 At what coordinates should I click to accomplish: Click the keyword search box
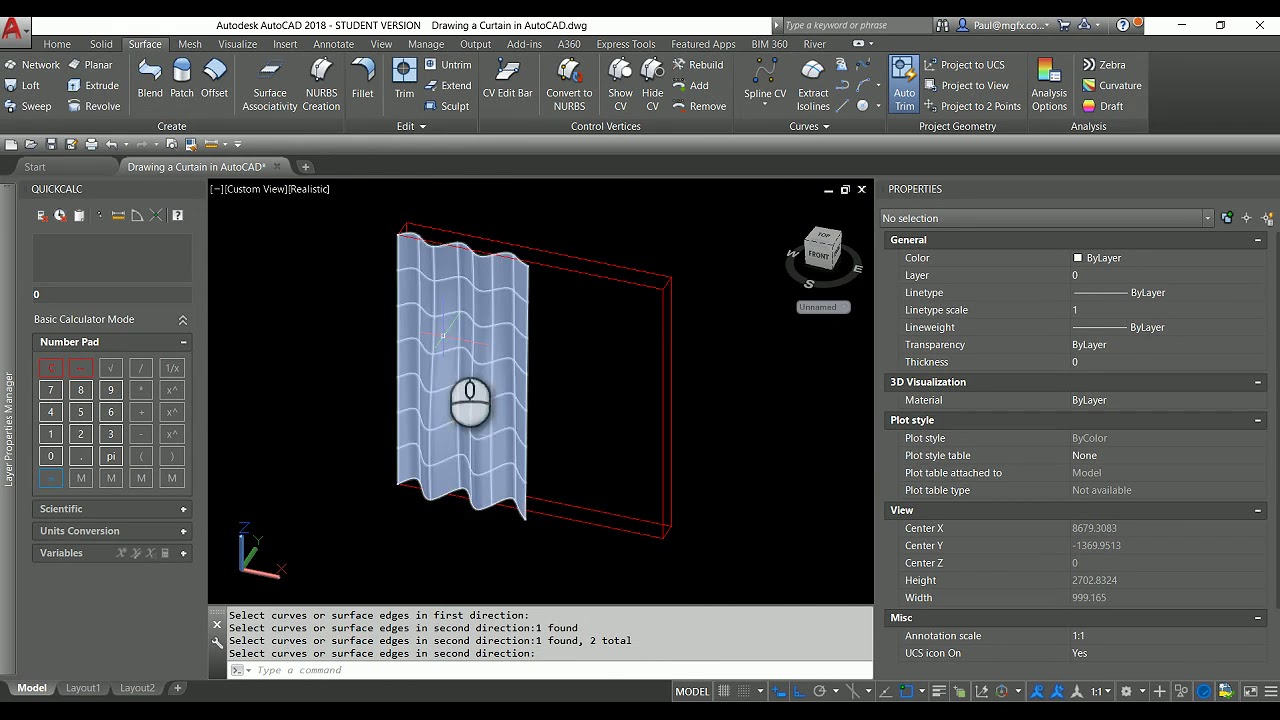click(x=856, y=25)
